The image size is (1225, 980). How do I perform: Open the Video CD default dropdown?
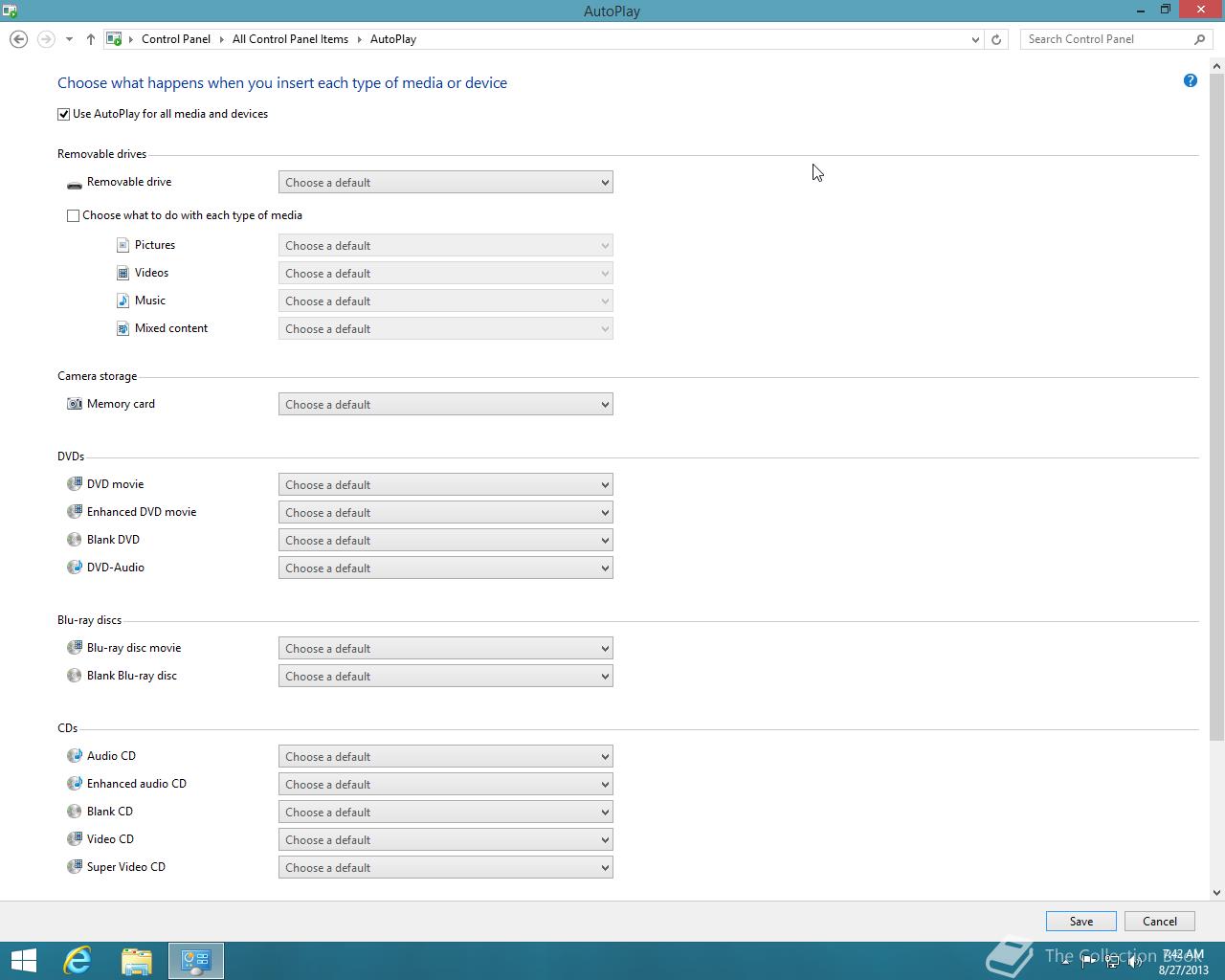(x=446, y=839)
